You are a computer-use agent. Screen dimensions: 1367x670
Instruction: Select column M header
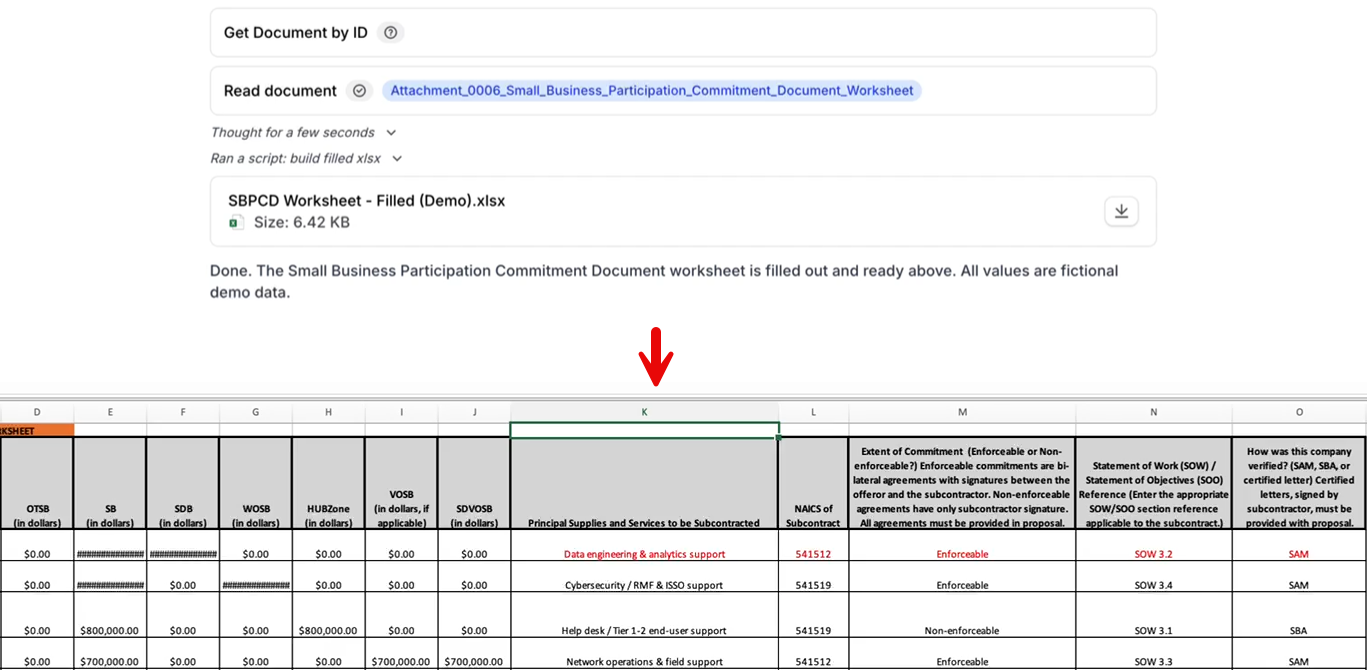pos(962,412)
